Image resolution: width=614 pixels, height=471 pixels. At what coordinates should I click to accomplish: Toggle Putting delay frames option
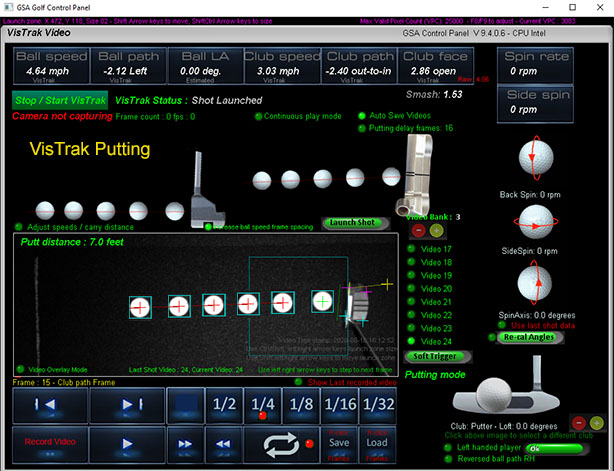tap(362, 128)
